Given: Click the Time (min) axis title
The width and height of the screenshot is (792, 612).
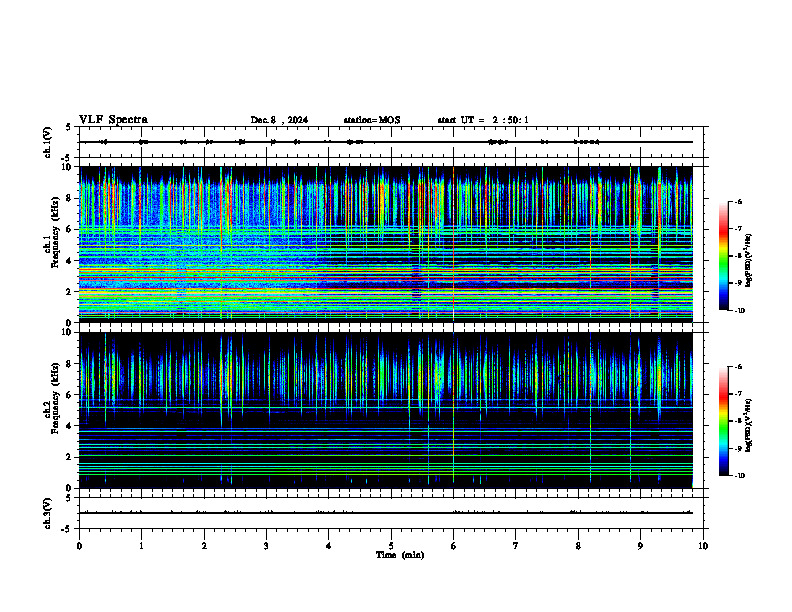Looking at the screenshot, I should 400,555.
